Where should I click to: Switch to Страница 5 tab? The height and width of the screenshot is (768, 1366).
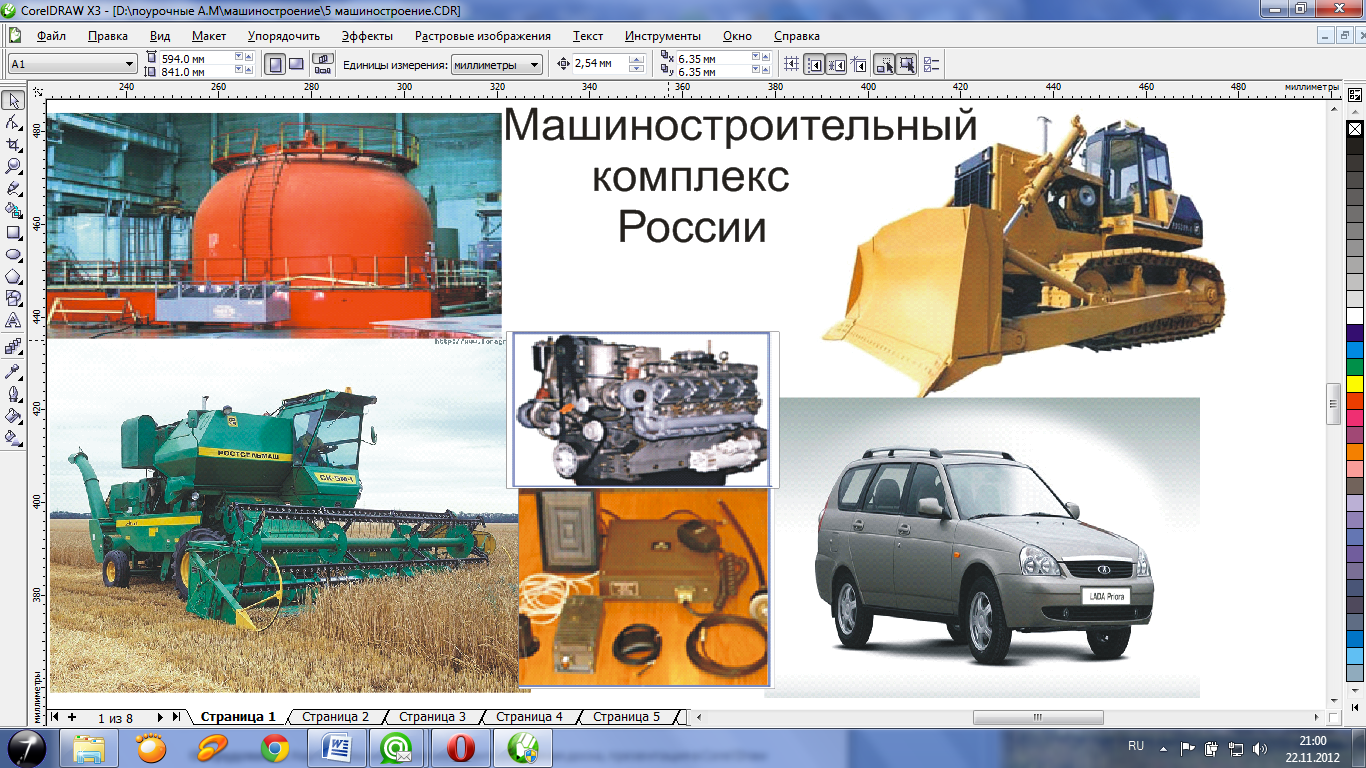[626, 717]
